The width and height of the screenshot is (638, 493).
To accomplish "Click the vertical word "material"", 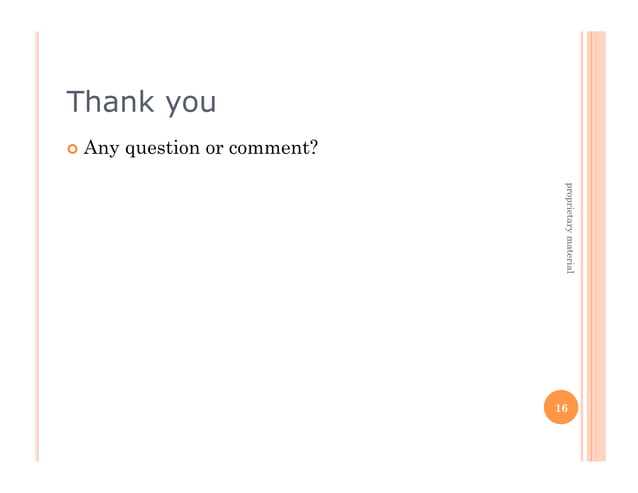I will click(x=570, y=255).
